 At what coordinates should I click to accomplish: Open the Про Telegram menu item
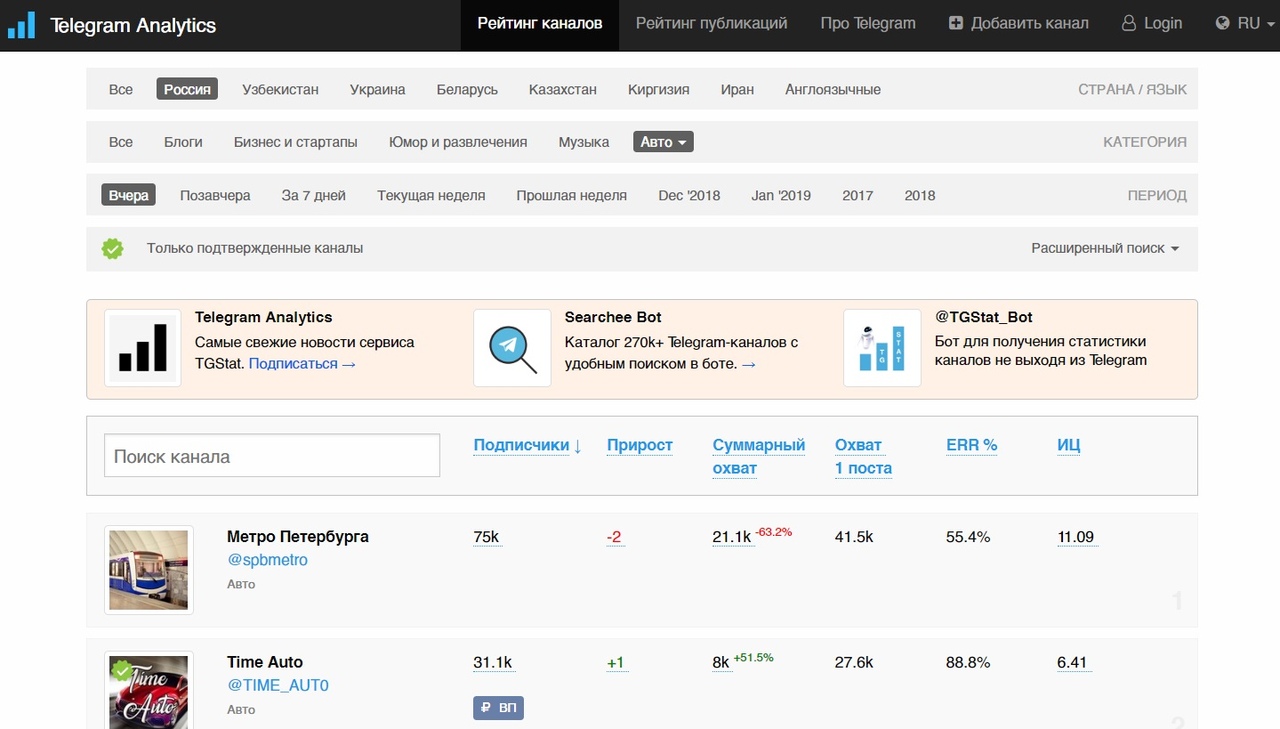coord(868,23)
